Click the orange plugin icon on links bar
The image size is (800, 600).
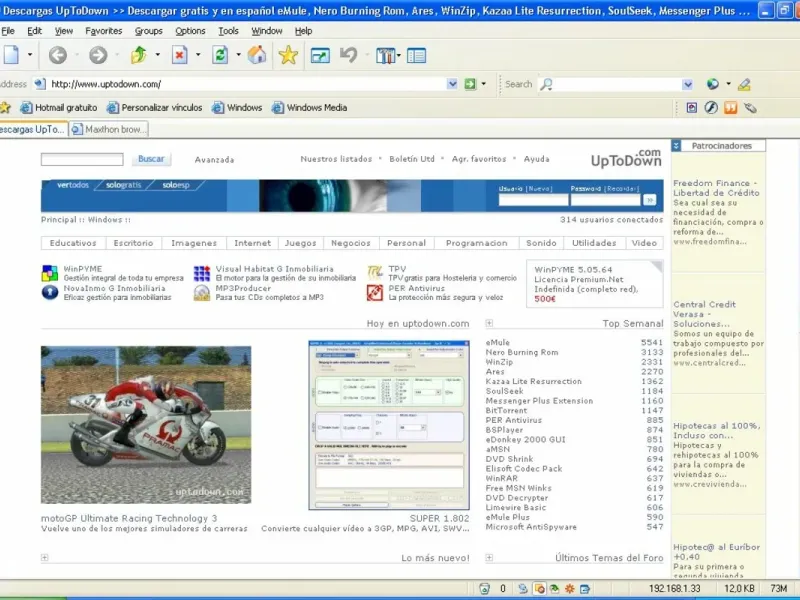pos(731,108)
